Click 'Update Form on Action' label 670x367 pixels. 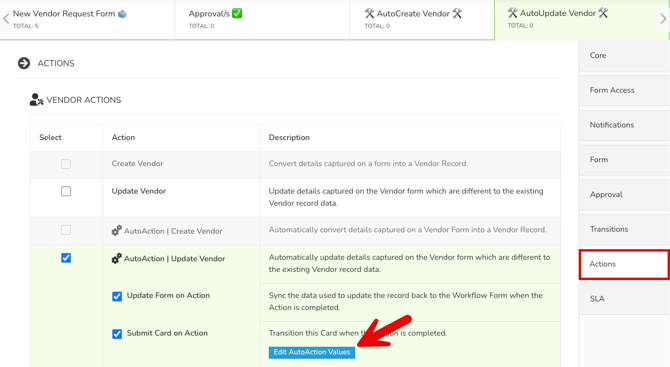(168, 295)
